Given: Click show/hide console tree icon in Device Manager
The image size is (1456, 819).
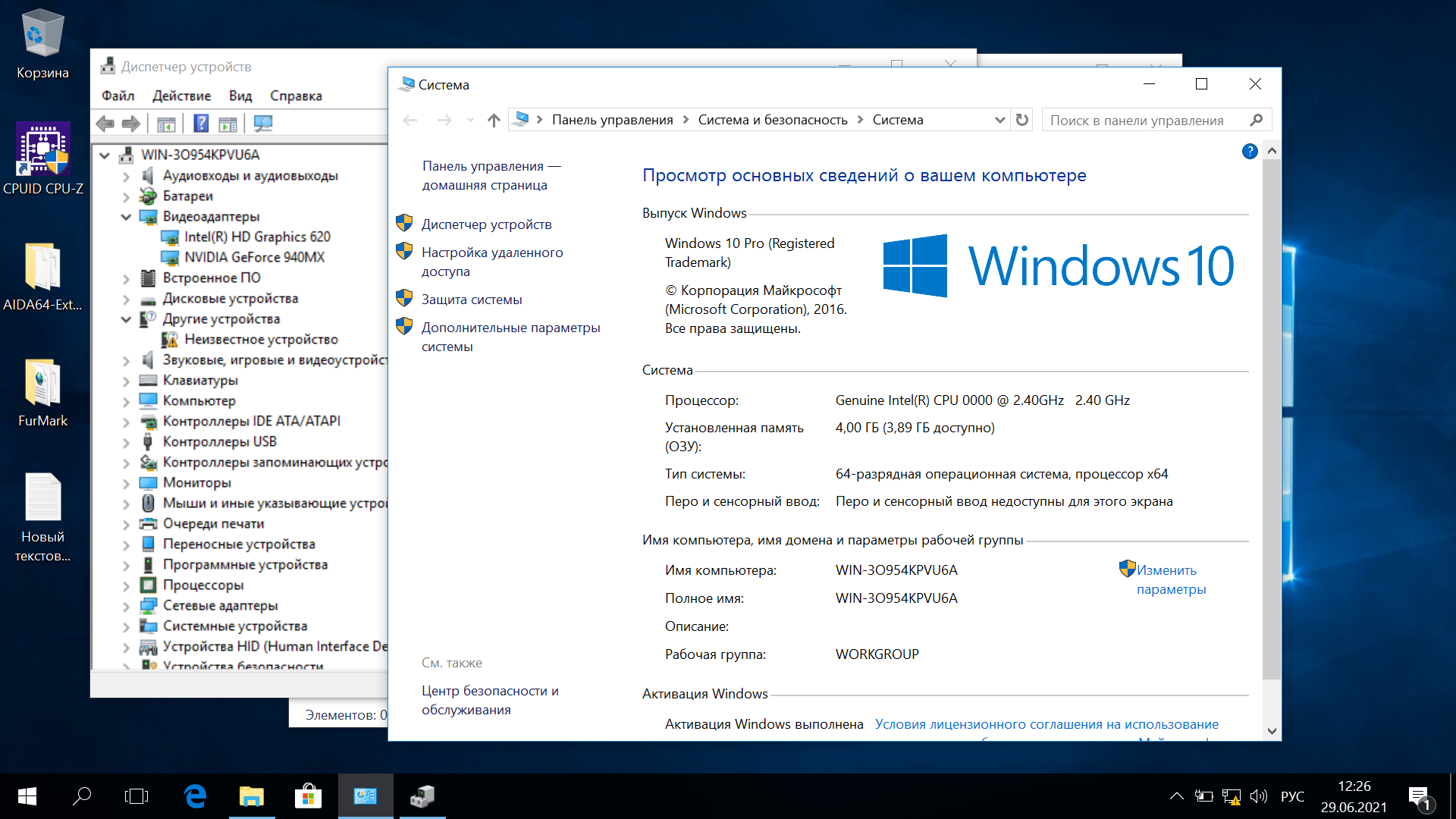Looking at the screenshot, I should click(166, 124).
